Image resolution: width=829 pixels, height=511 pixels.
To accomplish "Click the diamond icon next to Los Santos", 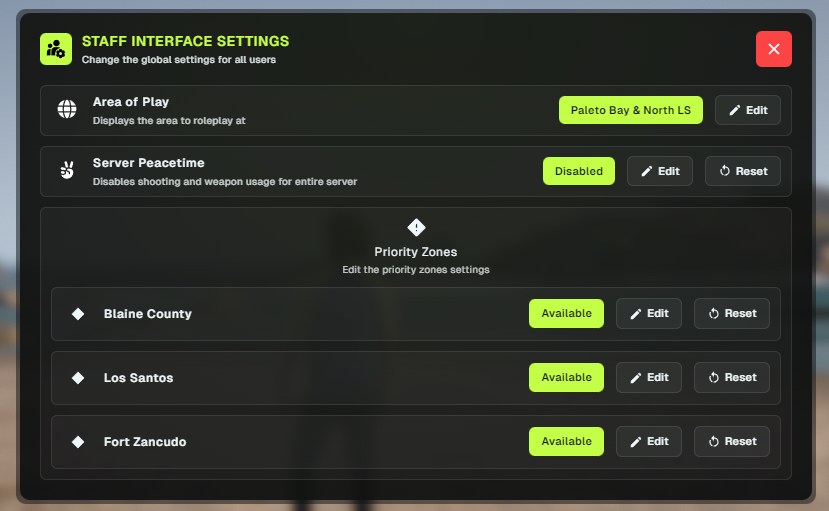I will click(x=78, y=378).
